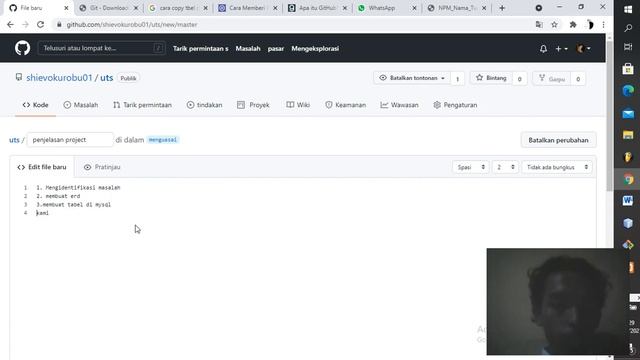
Task: Switch to the Kode tab
Action: point(36,105)
